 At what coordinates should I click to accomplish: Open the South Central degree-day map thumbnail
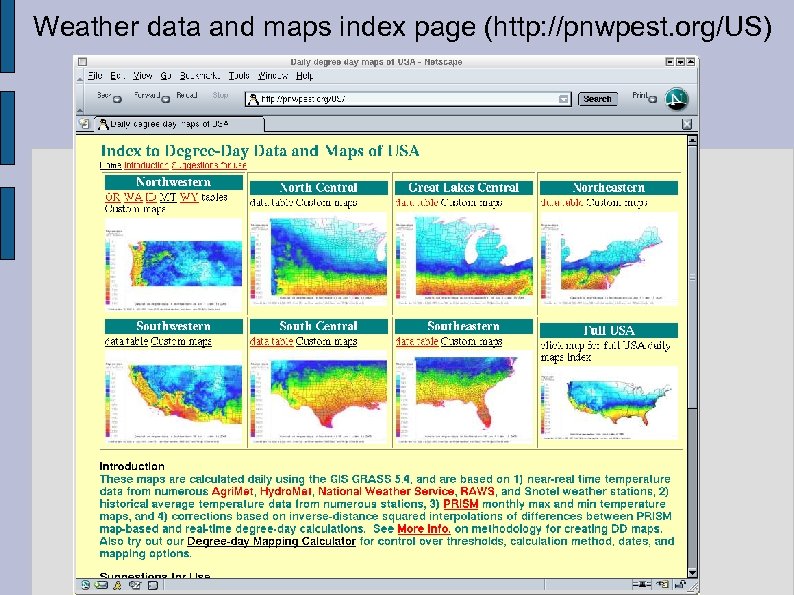point(319,398)
